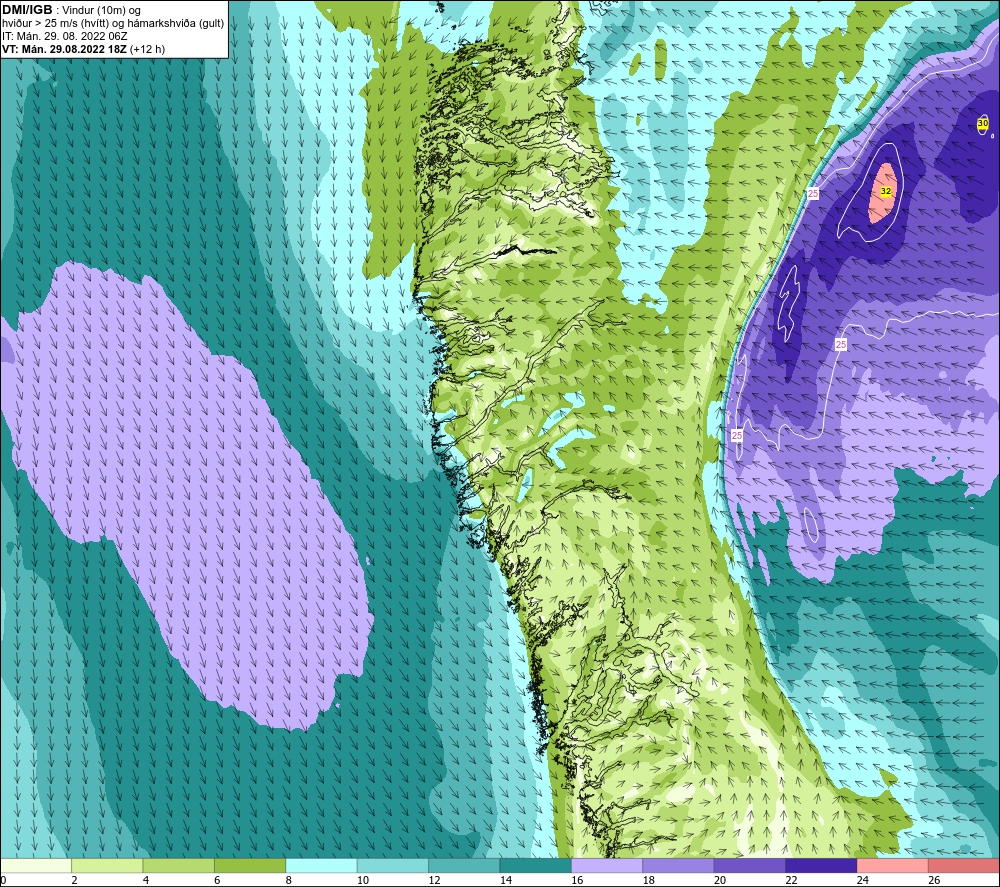This screenshot has width=1000, height=887.
Task: Select the 'Vindur (10m) og' legend text
Action: (x=101, y=10)
